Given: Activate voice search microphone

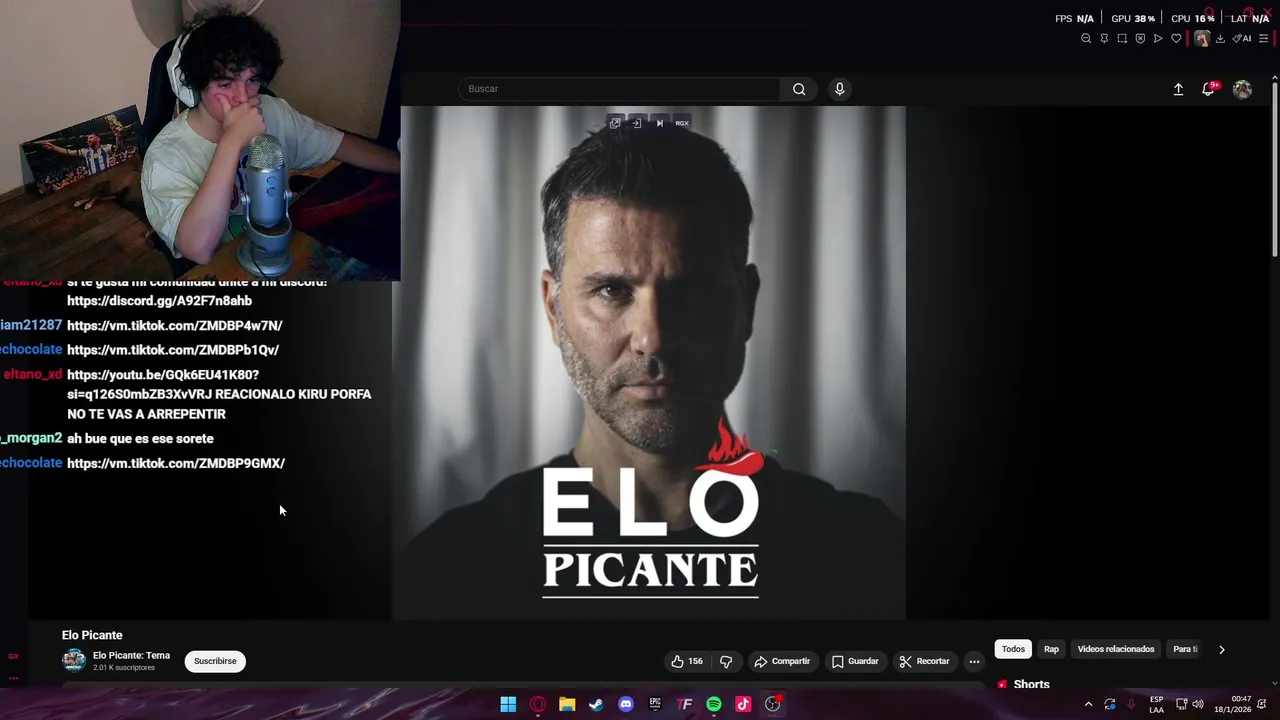Looking at the screenshot, I should point(839,89).
